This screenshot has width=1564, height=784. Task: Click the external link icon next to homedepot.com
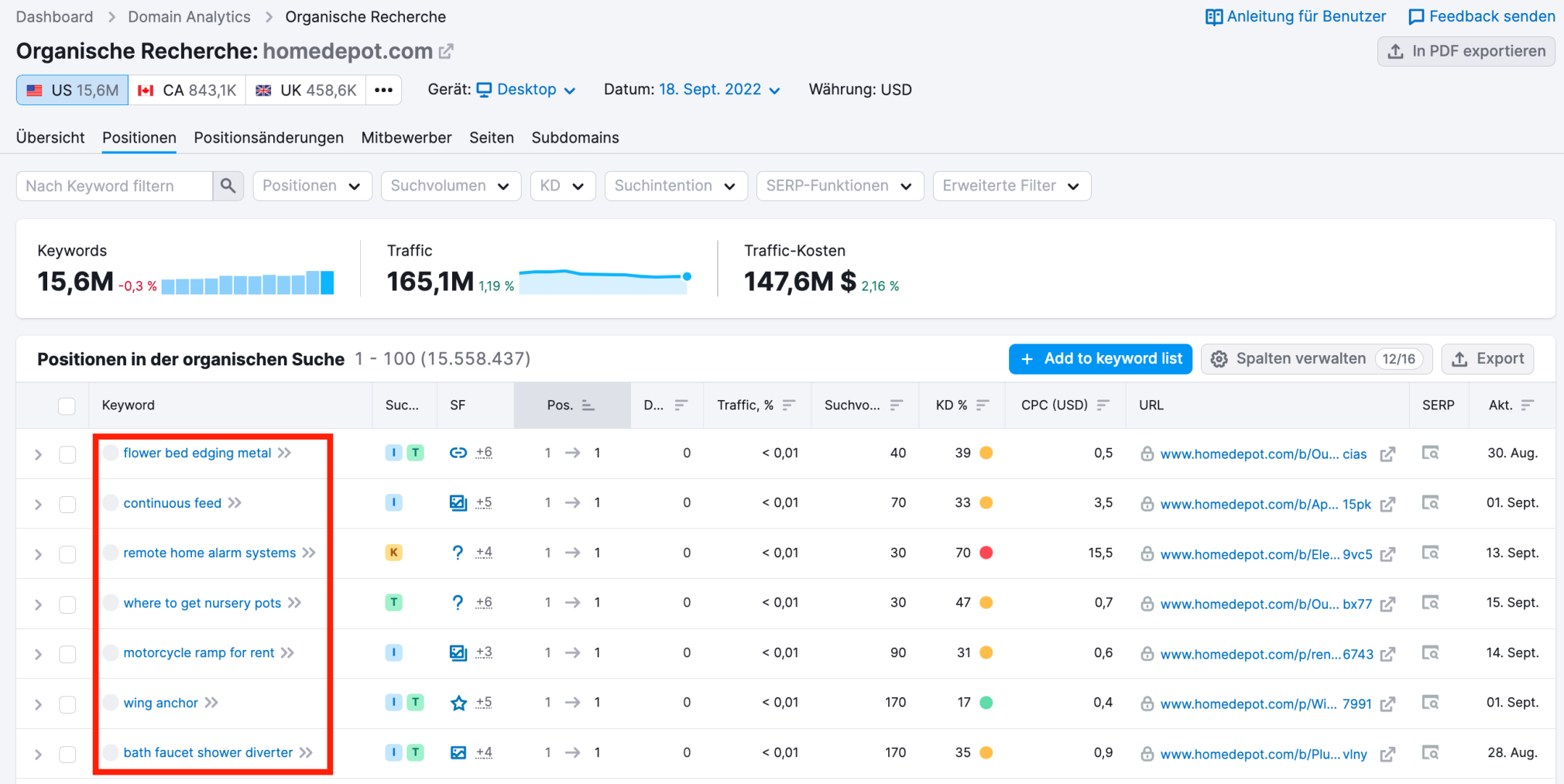tap(445, 50)
